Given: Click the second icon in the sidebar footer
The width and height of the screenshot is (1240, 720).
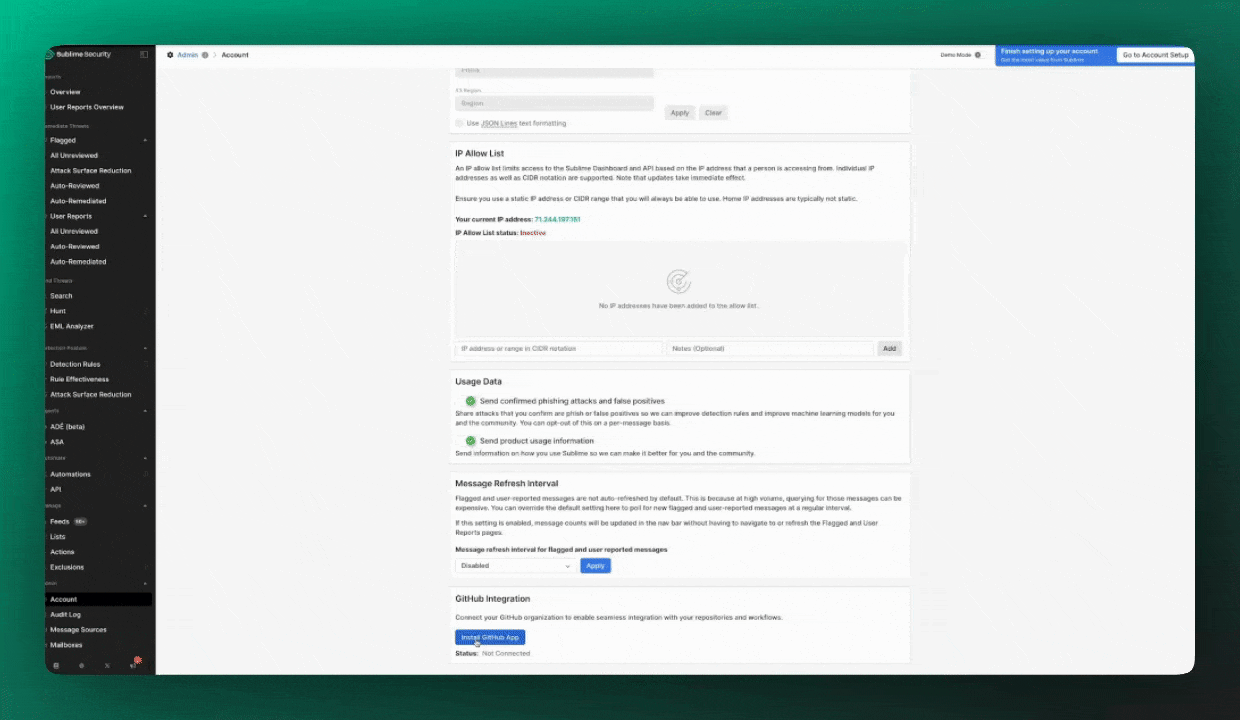Looking at the screenshot, I should 81,665.
